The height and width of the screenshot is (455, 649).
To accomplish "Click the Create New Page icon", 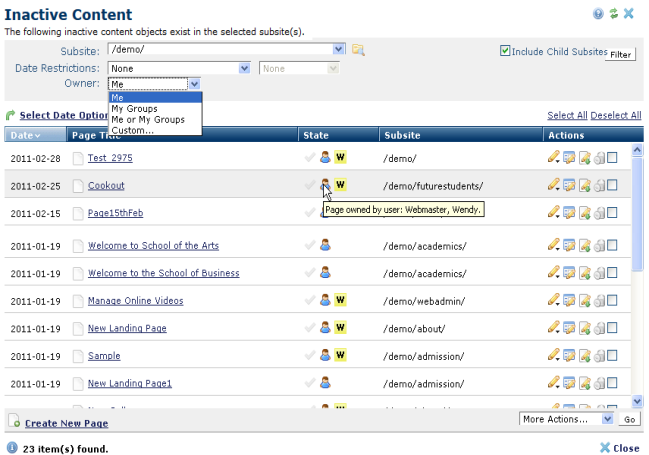I will (14, 423).
